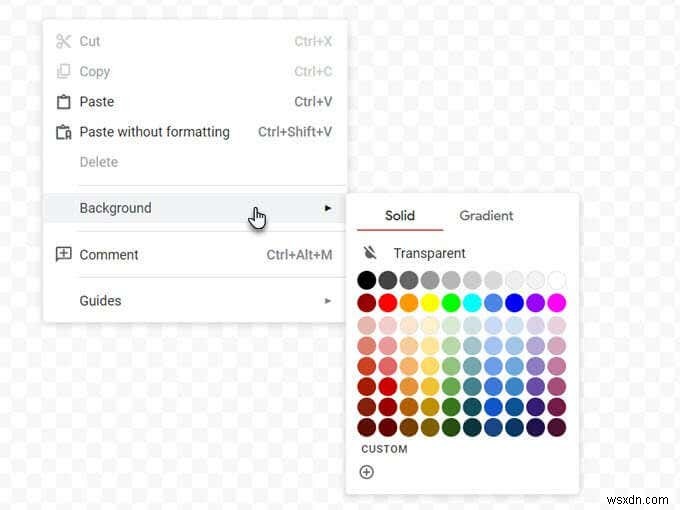The image size is (680, 510).
Task: Click the Transparent option label
Action: coord(429,253)
